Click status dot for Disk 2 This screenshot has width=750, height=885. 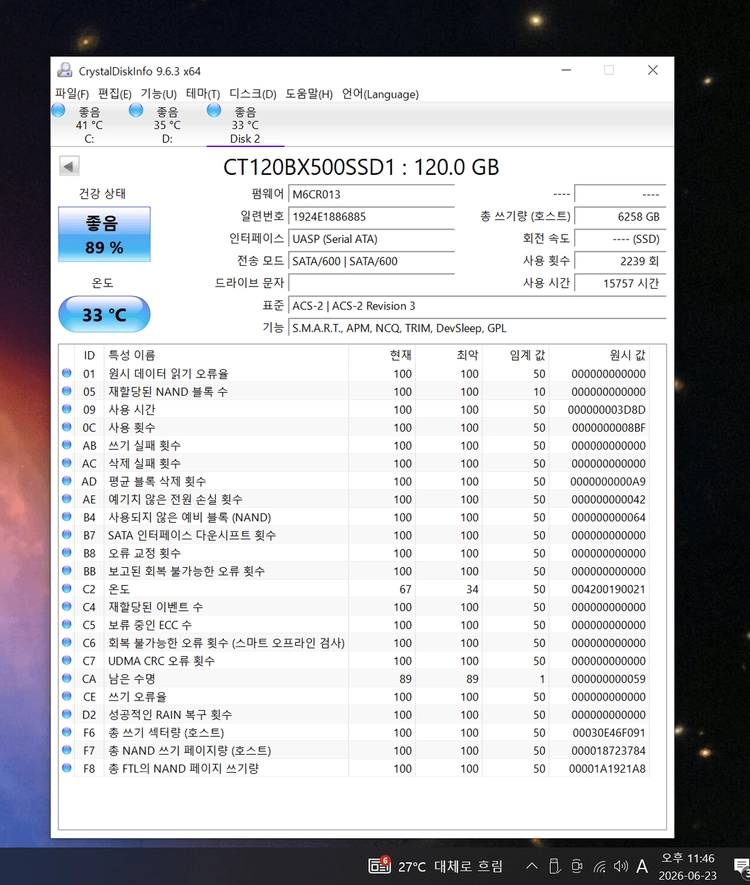point(214,110)
